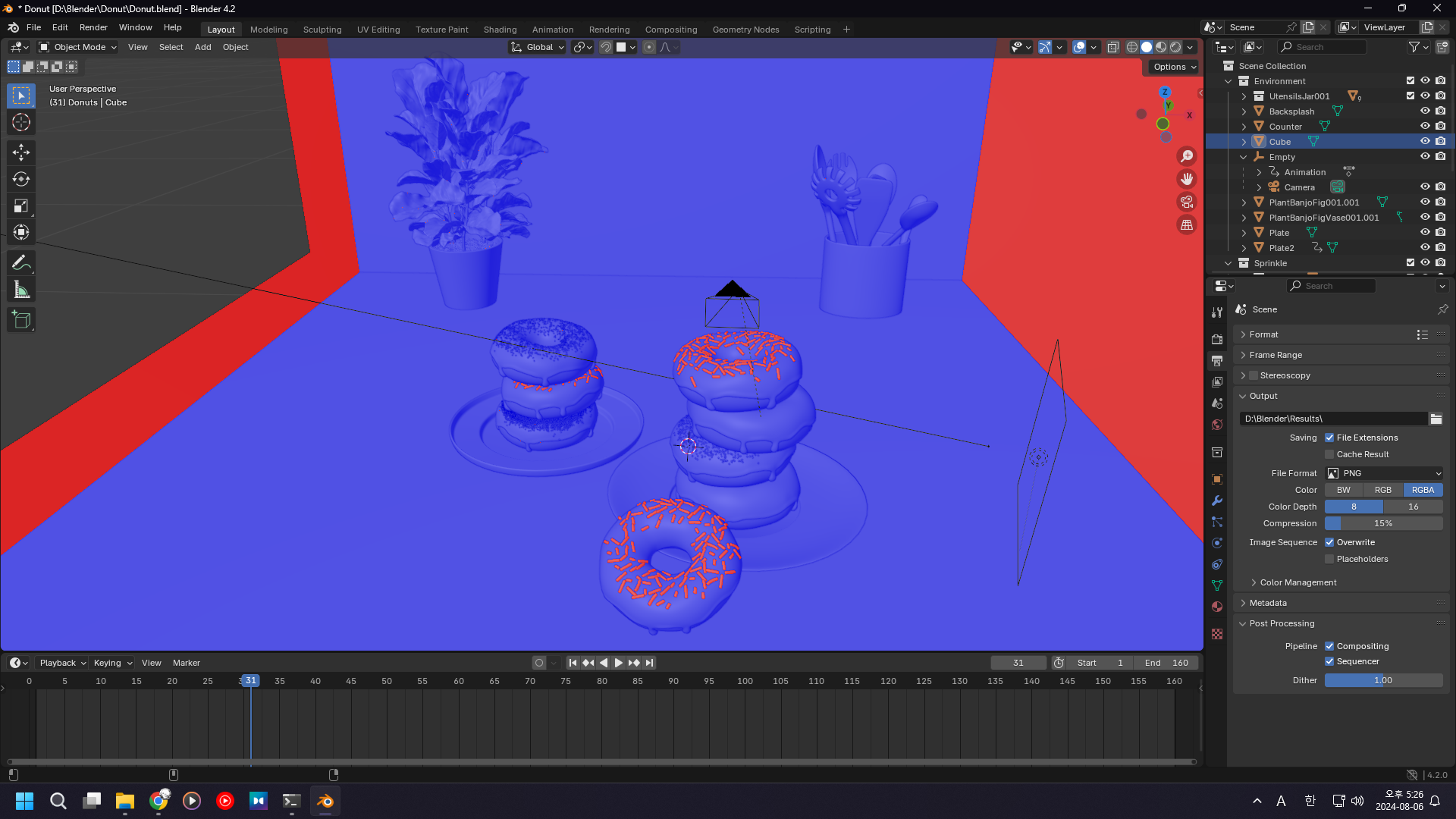Adjust the Compression 15% slider
The height and width of the screenshot is (819, 1456).
coord(1383,523)
